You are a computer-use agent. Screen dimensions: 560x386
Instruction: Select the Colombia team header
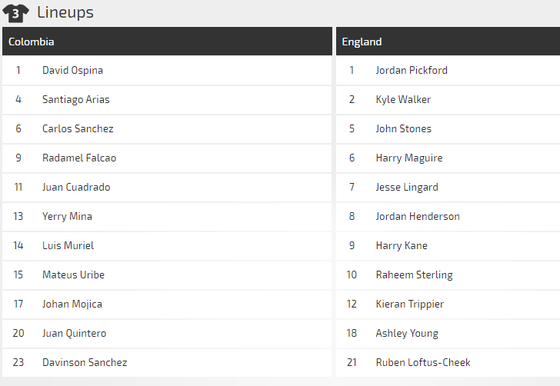[x=167, y=41]
